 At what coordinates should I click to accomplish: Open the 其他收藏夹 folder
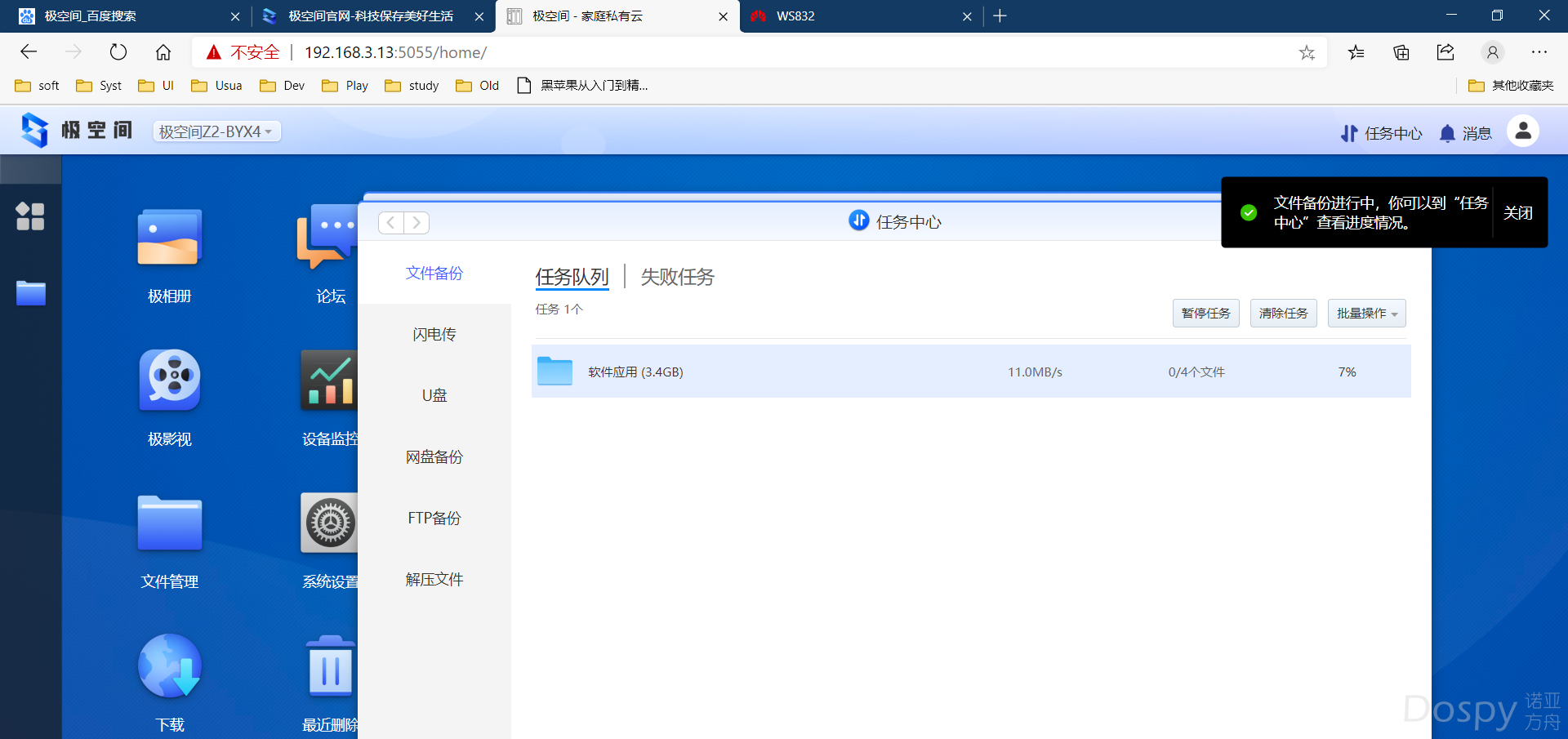coord(1512,86)
